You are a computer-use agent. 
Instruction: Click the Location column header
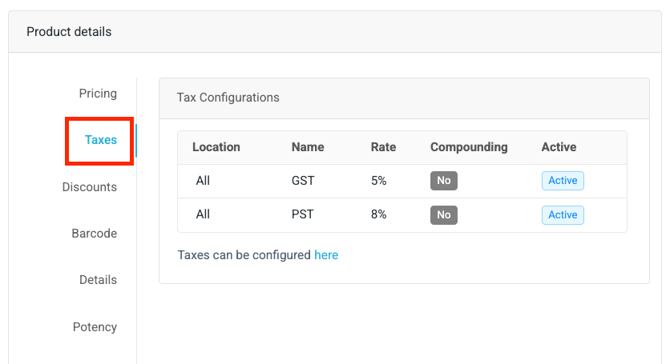216,147
